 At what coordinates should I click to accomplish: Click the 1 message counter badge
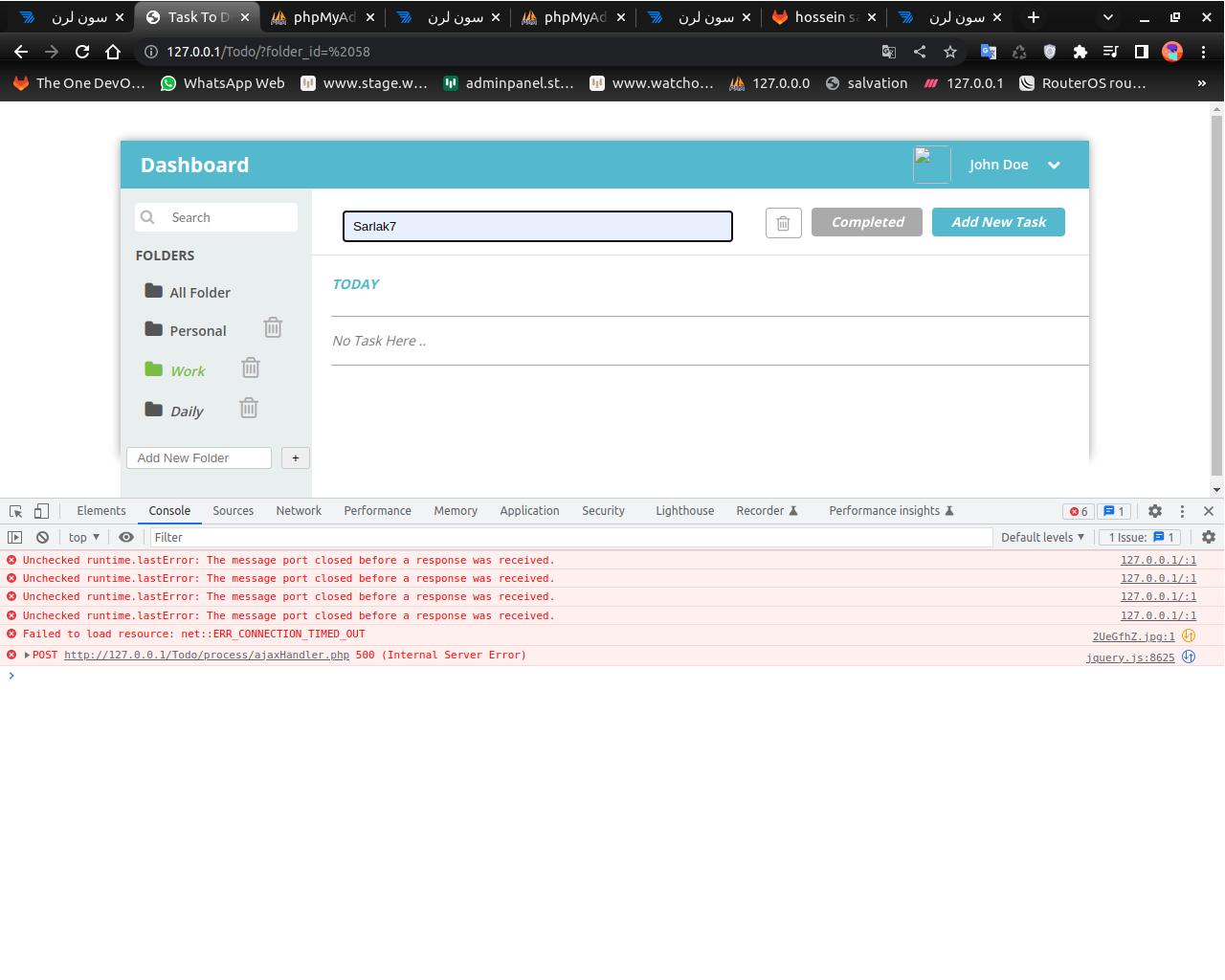pyautogui.click(x=1114, y=511)
